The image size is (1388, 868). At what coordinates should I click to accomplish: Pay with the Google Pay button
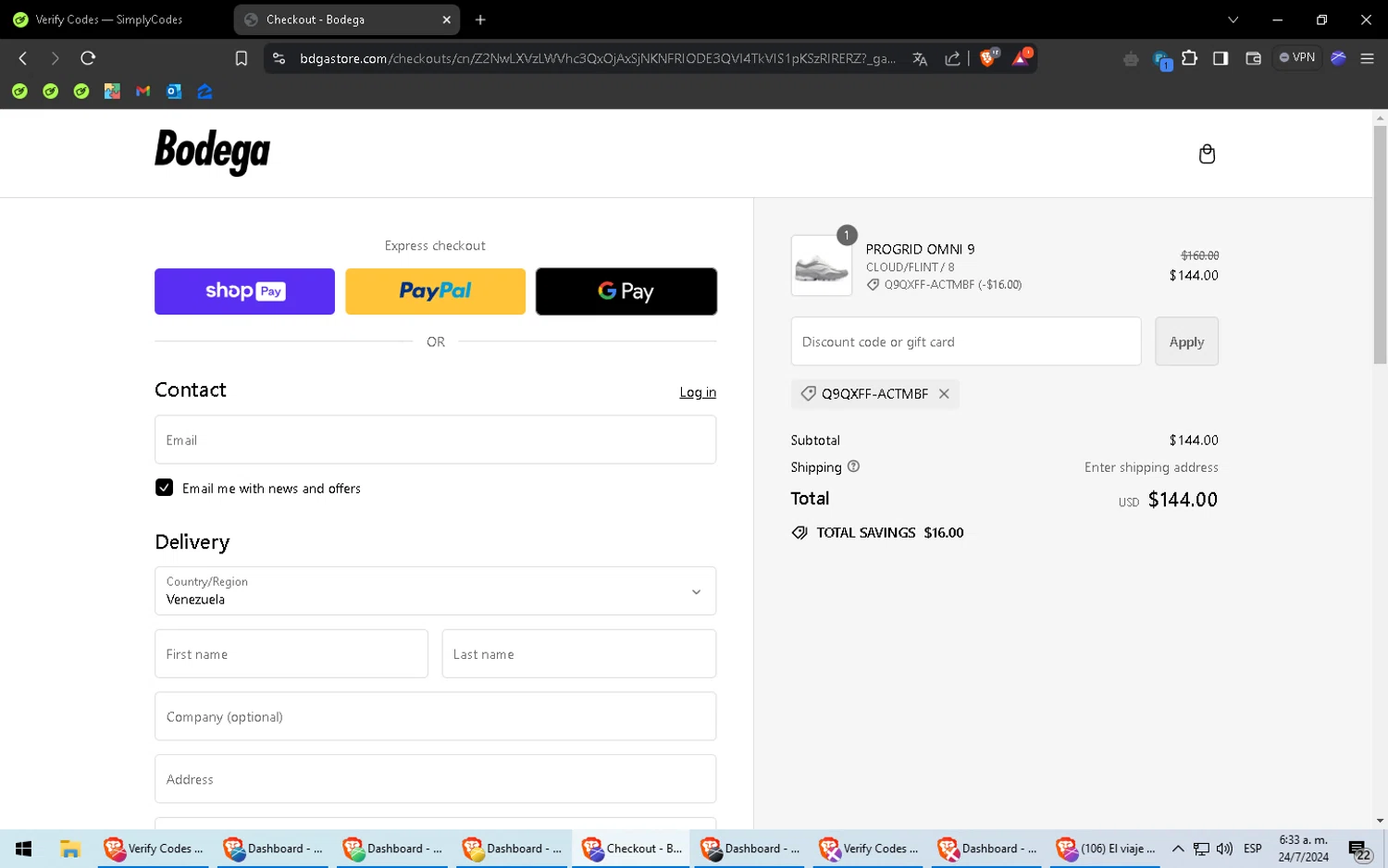tap(626, 291)
